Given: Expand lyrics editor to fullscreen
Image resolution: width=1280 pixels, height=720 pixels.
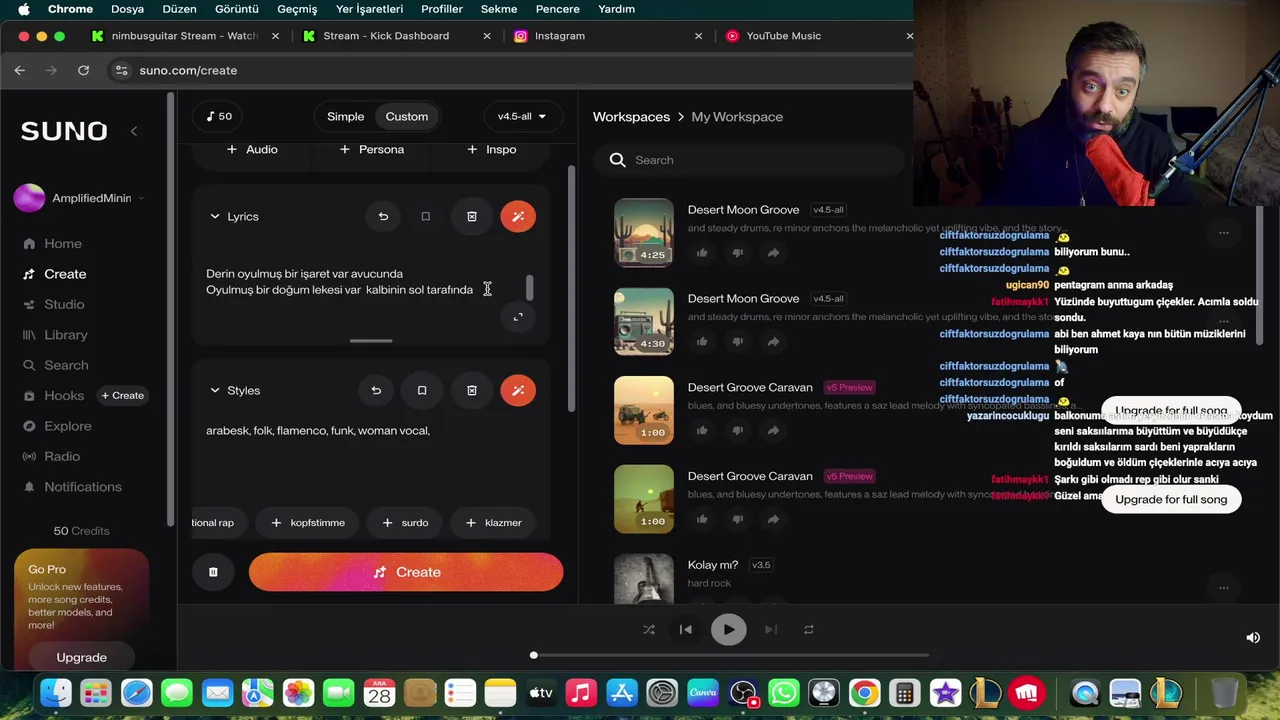Looking at the screenshot, I should (x=518, y=317).
